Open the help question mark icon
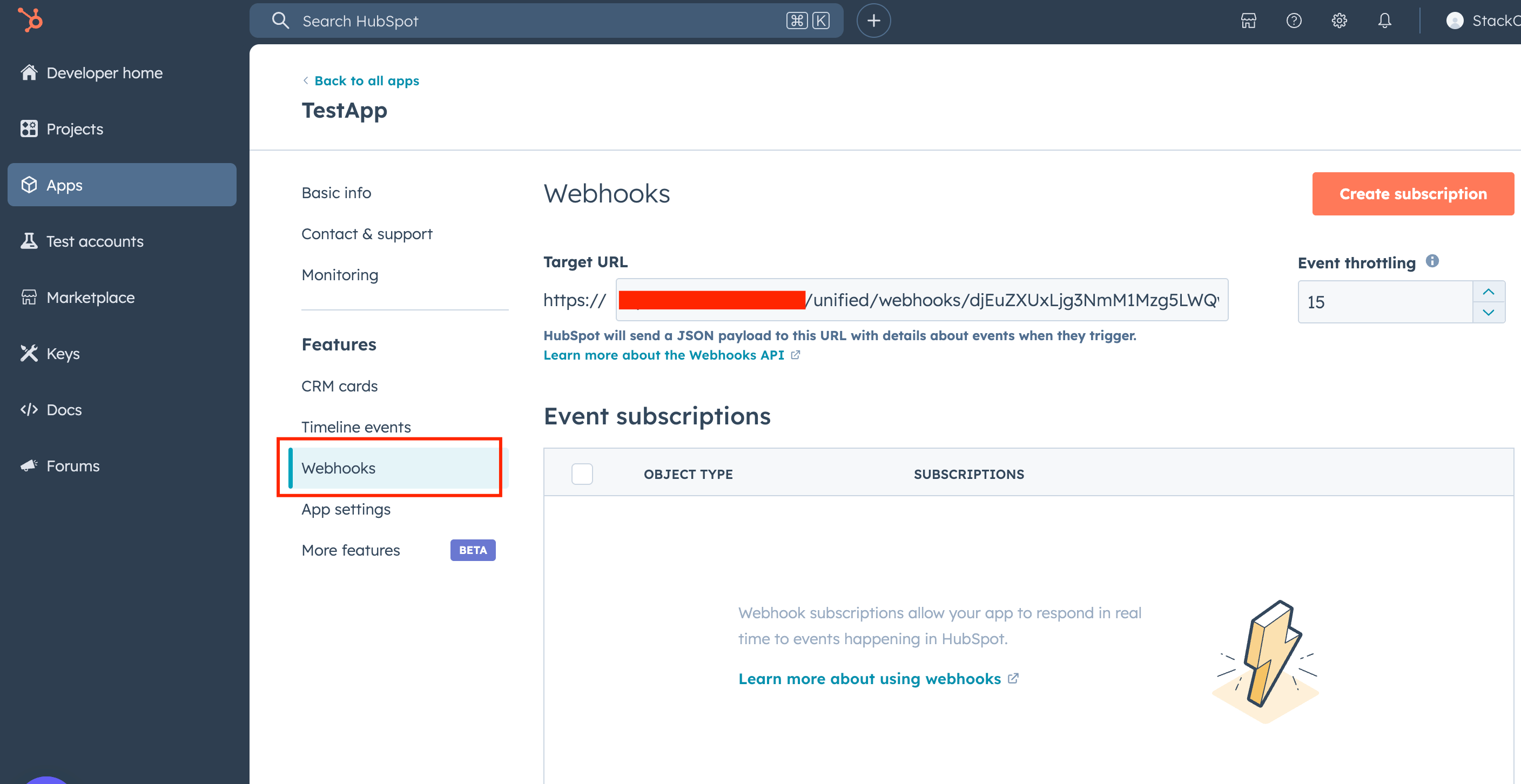 pos(1294,21)
